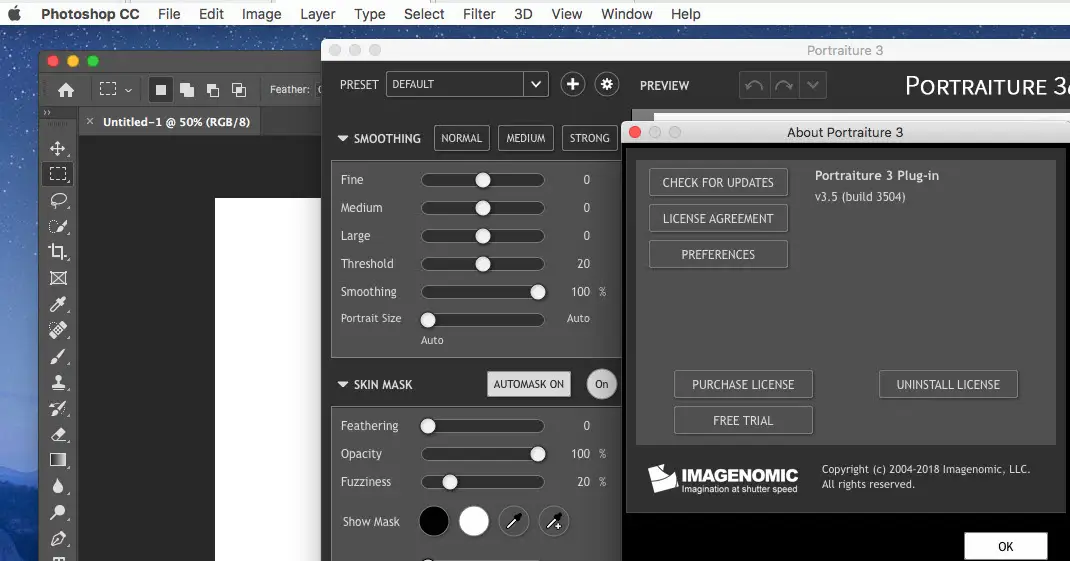Select the Rectangular Marquee tool
This screenshot has height=561, width=1070.
pyautogui.click(x=58, y=174)
